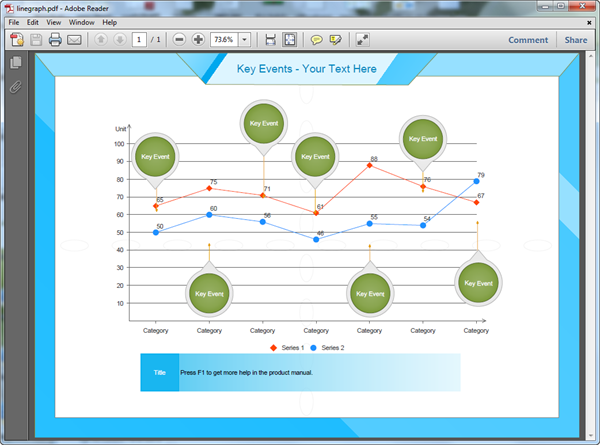The height and width of the screenshot is (445, 600).
Task: Go to next page arrow
Action: 120,39
